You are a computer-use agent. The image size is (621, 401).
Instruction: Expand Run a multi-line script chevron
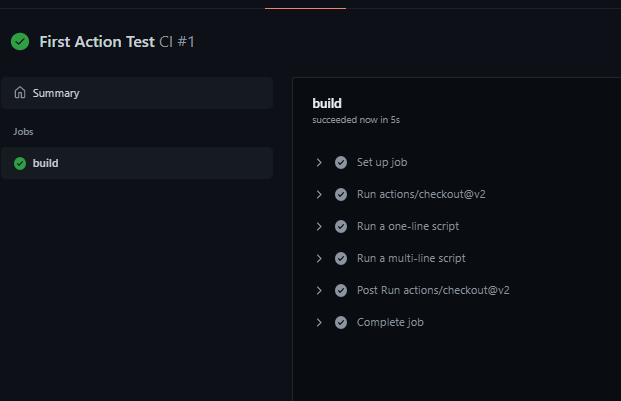tap(319, 258)
